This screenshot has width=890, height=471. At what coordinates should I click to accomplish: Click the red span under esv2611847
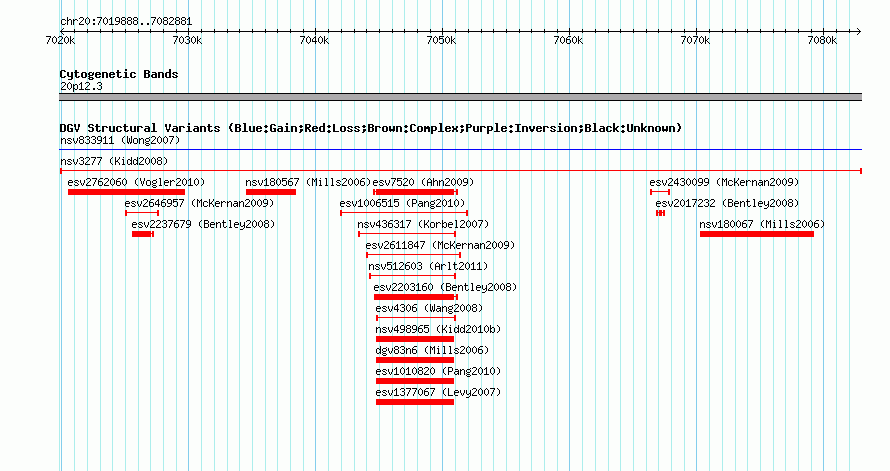tap(413, 255)
